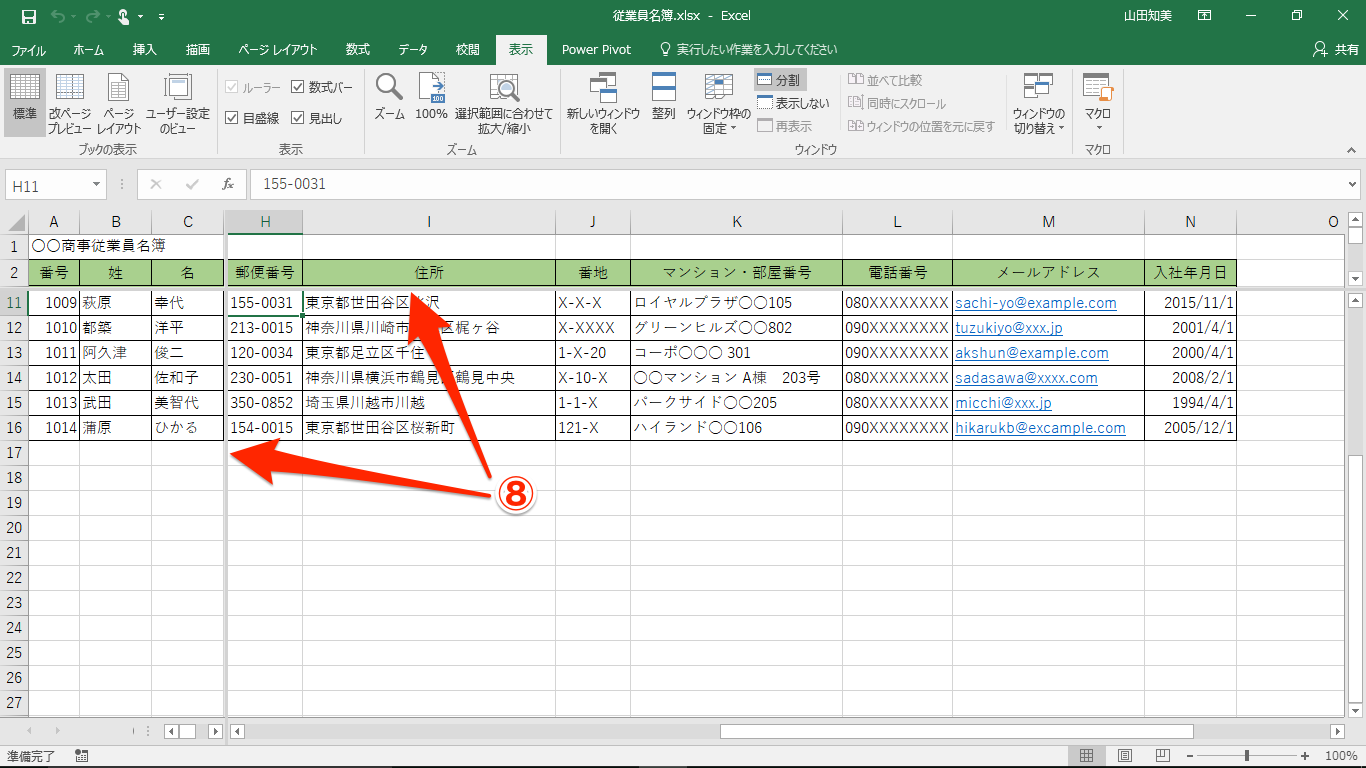Switch to the 数式 tab
The width and height of the screenshot is (1366, 768).
point(358,49)
